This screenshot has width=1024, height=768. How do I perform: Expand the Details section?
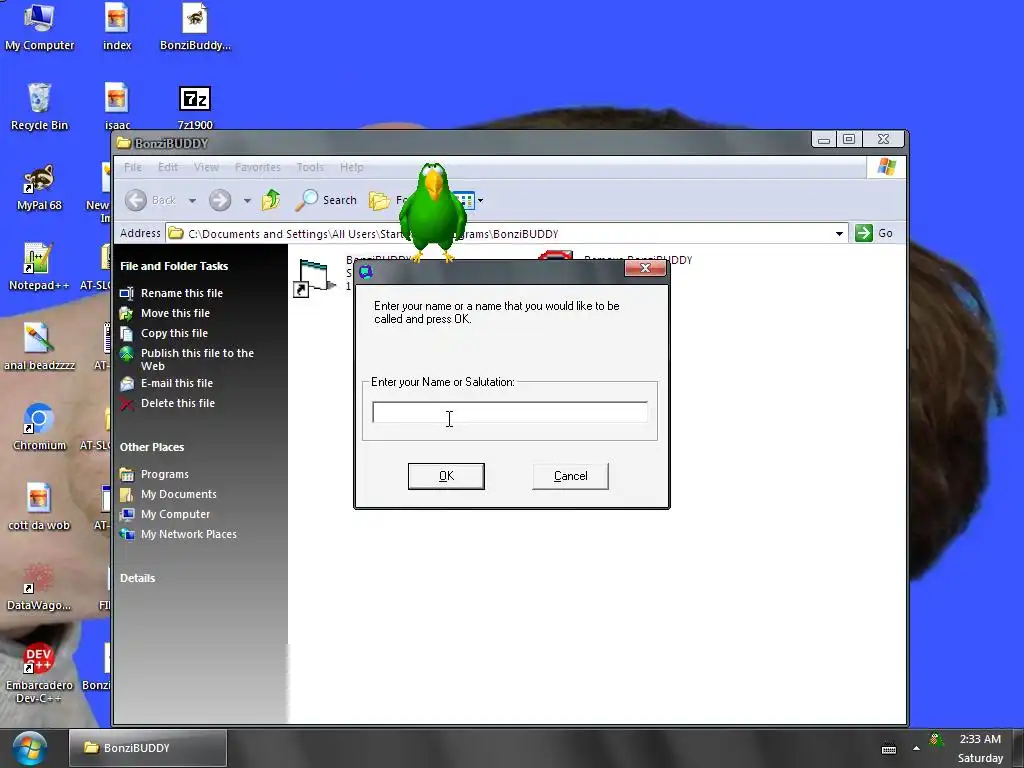[137, 578]
